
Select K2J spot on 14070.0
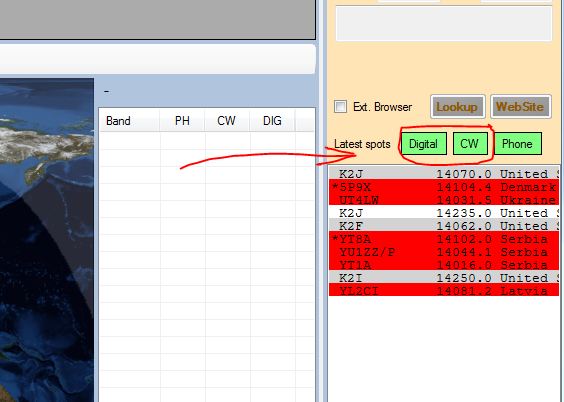[x=444, y=174]
